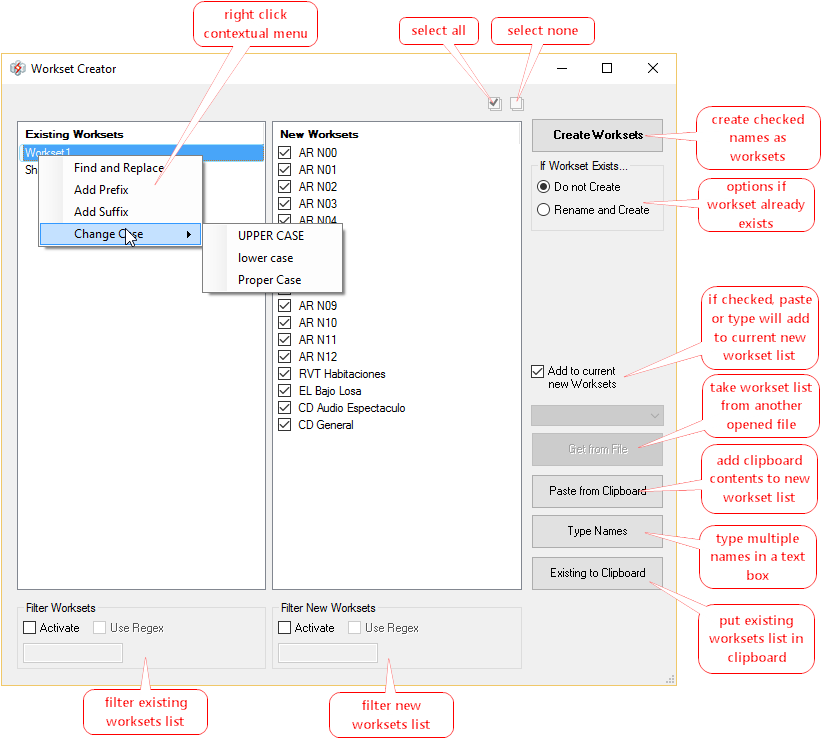Viewport: 821px width, 738px height.
Task: Click the Type Names button
Action: tap(597, 531)
